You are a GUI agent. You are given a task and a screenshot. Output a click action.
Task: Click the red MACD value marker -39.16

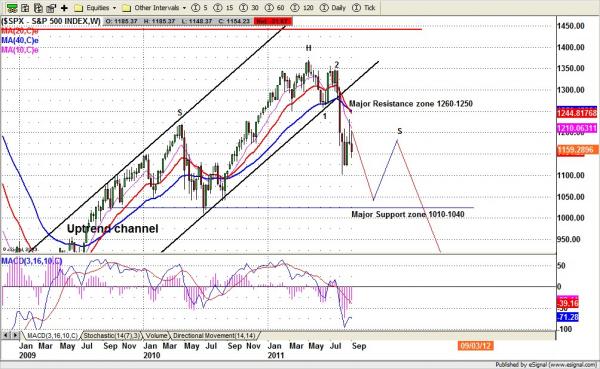pos(568,303)
